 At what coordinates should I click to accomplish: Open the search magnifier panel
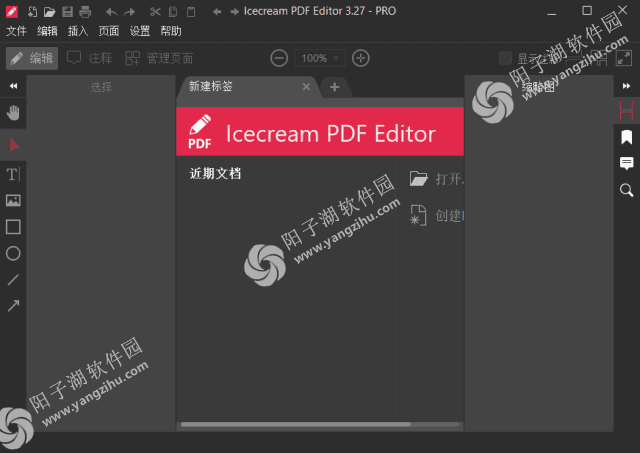pos(627,190)
